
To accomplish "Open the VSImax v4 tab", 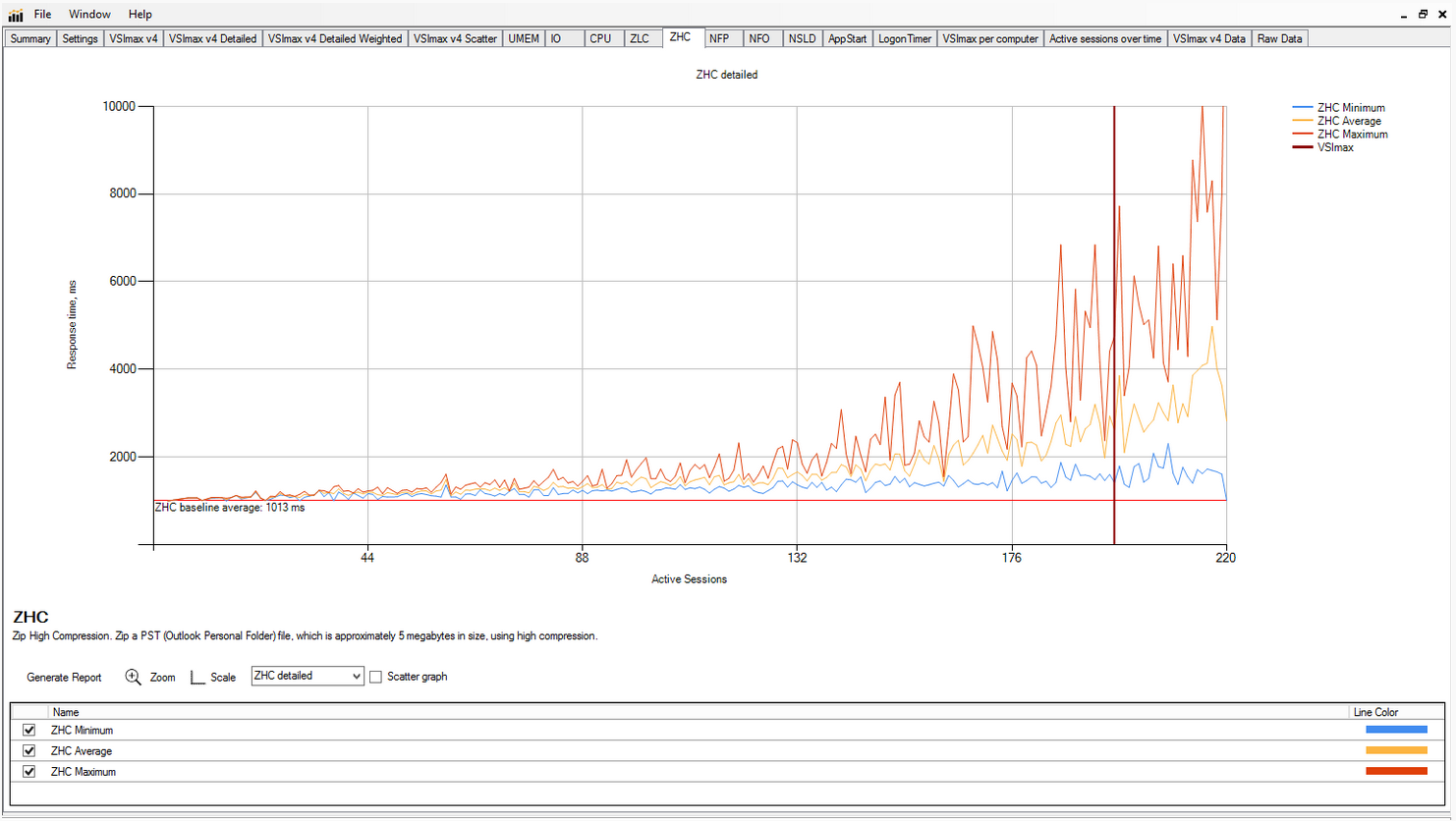I will [133, 38].
